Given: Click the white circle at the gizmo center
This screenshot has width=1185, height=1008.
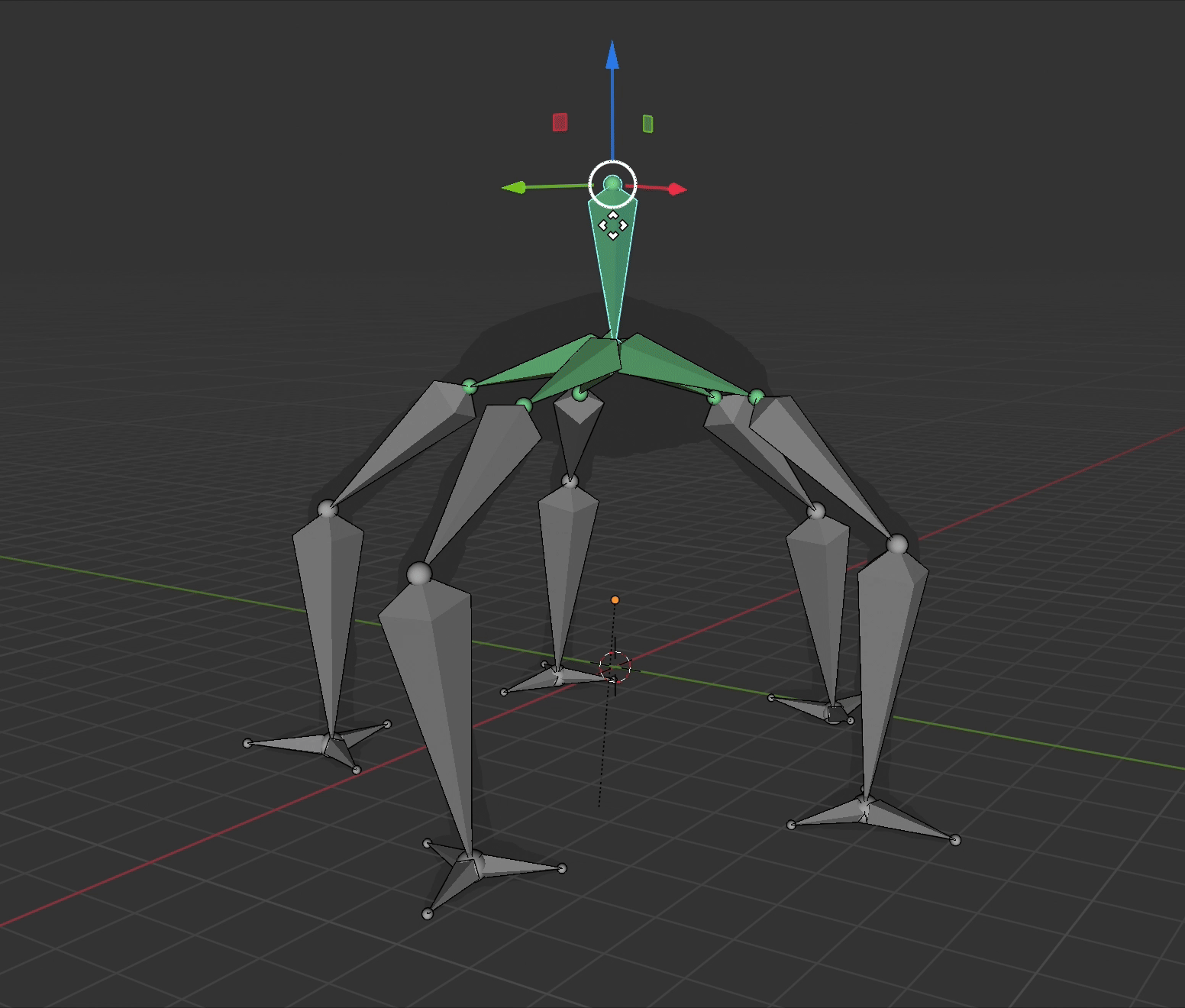Looking at the screenshot, I should [612, 184].
